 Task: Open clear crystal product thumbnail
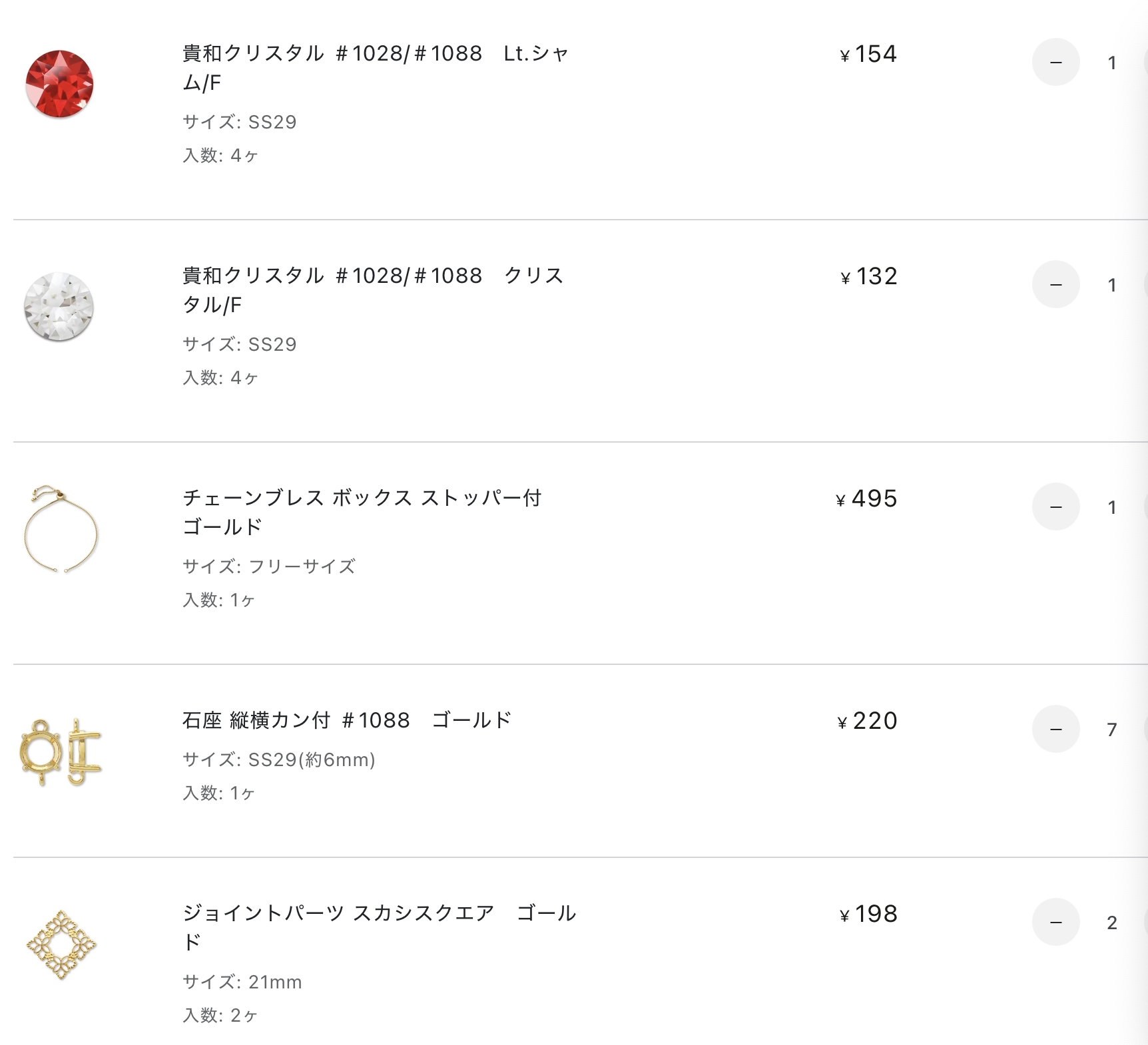click(59, 306)
